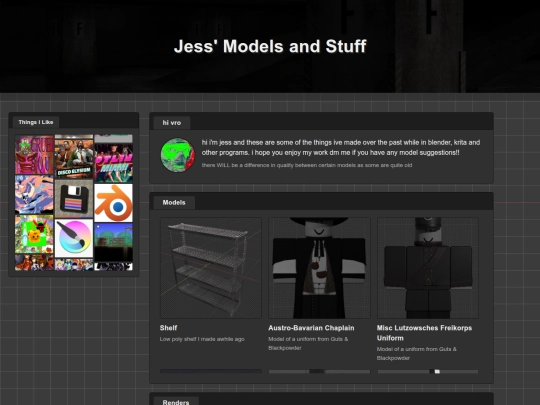Image resolution: width=540 pixels, height=405 pixels.
Task: Open the Models tab
Action: [x=174, y=202]
